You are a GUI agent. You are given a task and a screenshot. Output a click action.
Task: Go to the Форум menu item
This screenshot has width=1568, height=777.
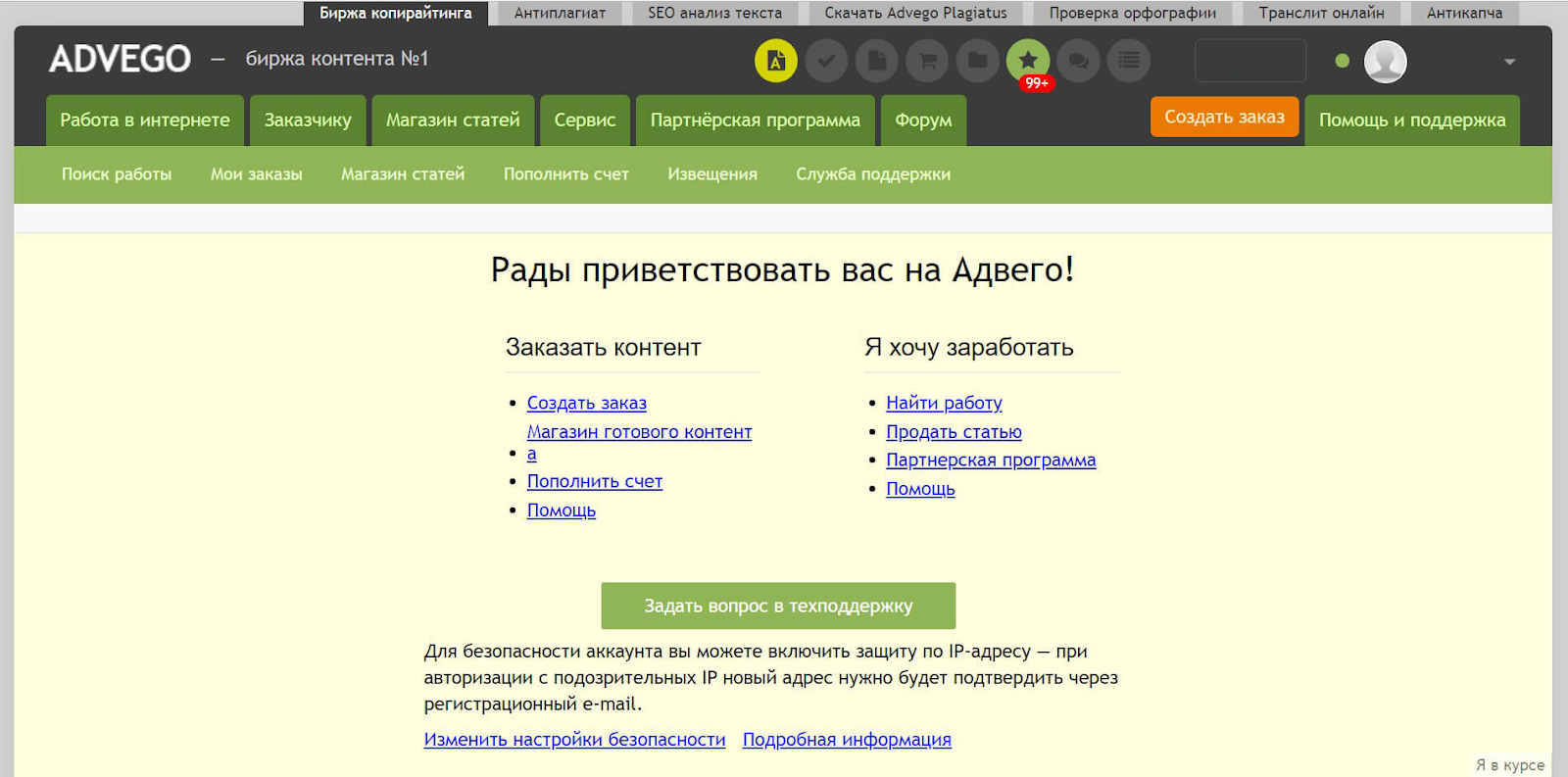(923, 120)
